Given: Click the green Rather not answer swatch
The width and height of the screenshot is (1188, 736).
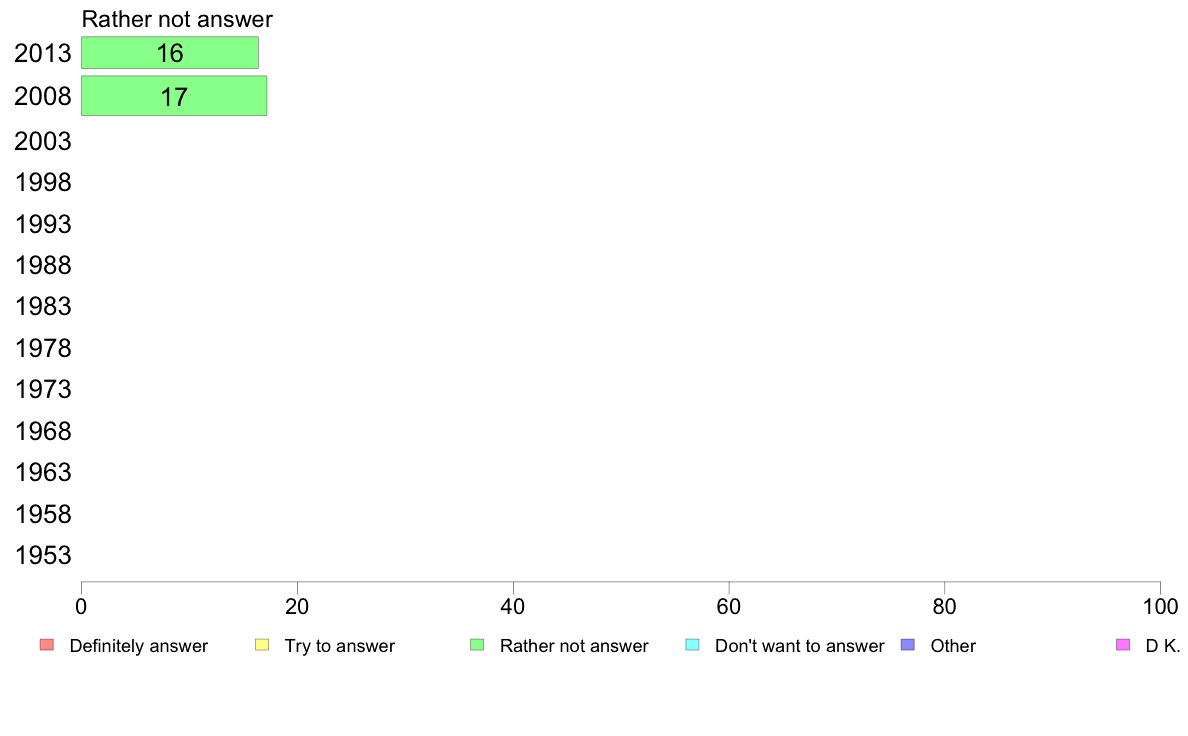Looking at the screenshot, I should [477, 645].
